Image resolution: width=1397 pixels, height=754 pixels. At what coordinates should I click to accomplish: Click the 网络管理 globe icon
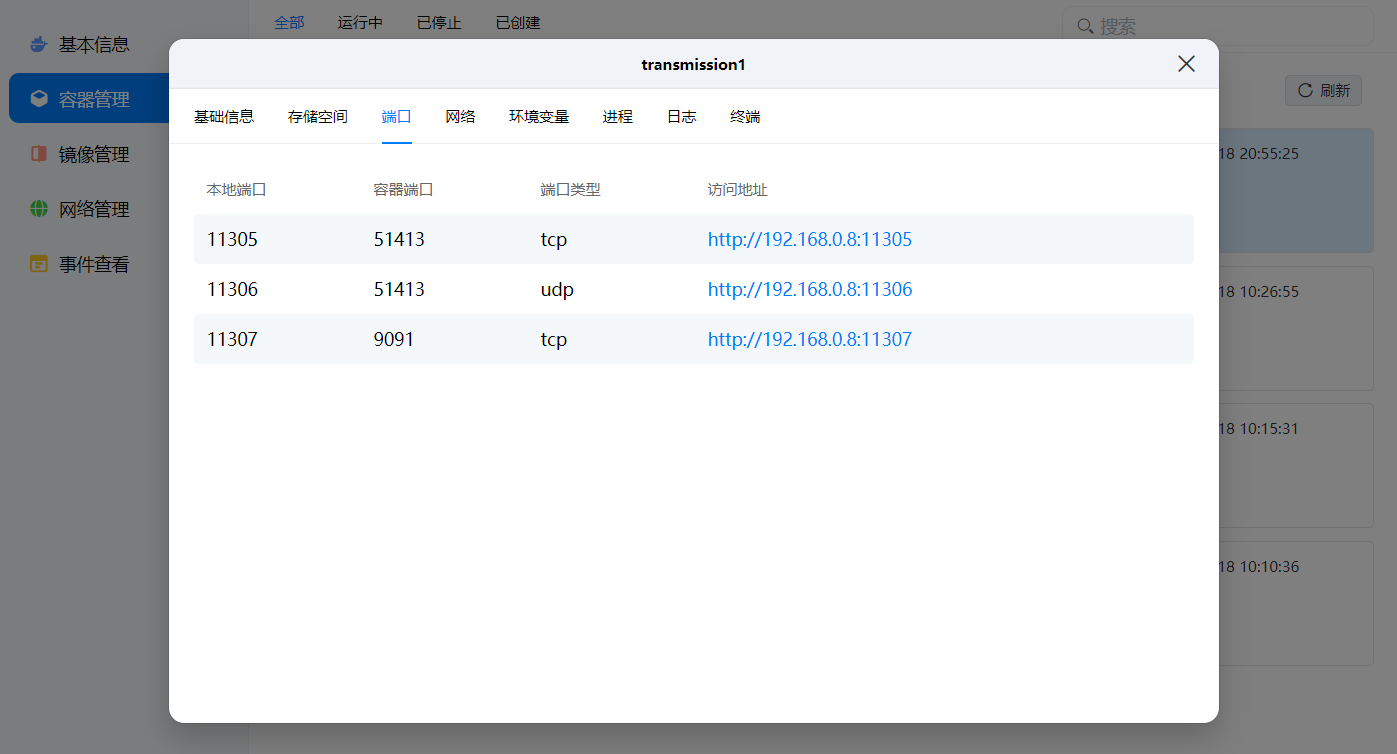tap(39, 209)
